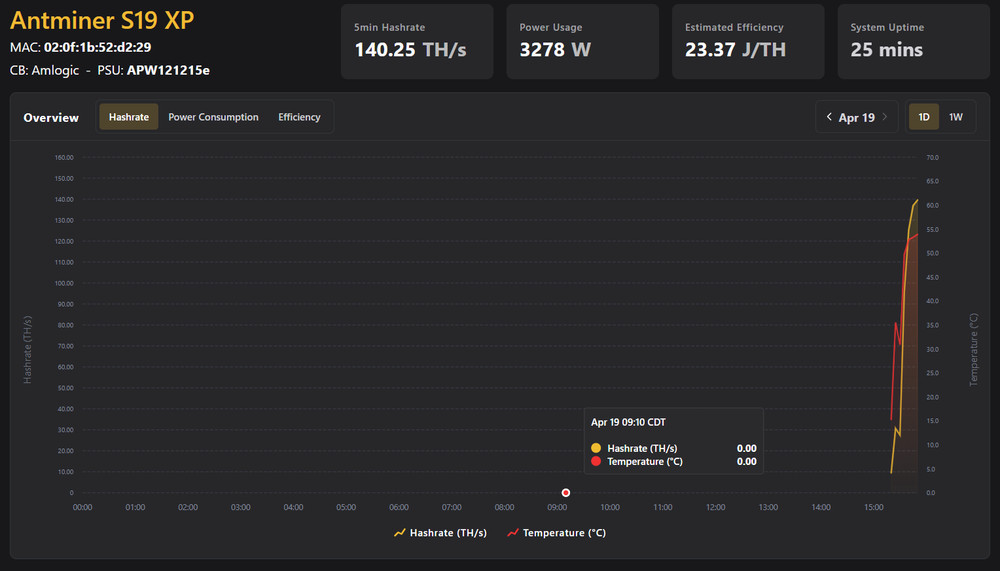Click the CB: Amlogic label
The image size is (1000, 571).
click(45, 70)
